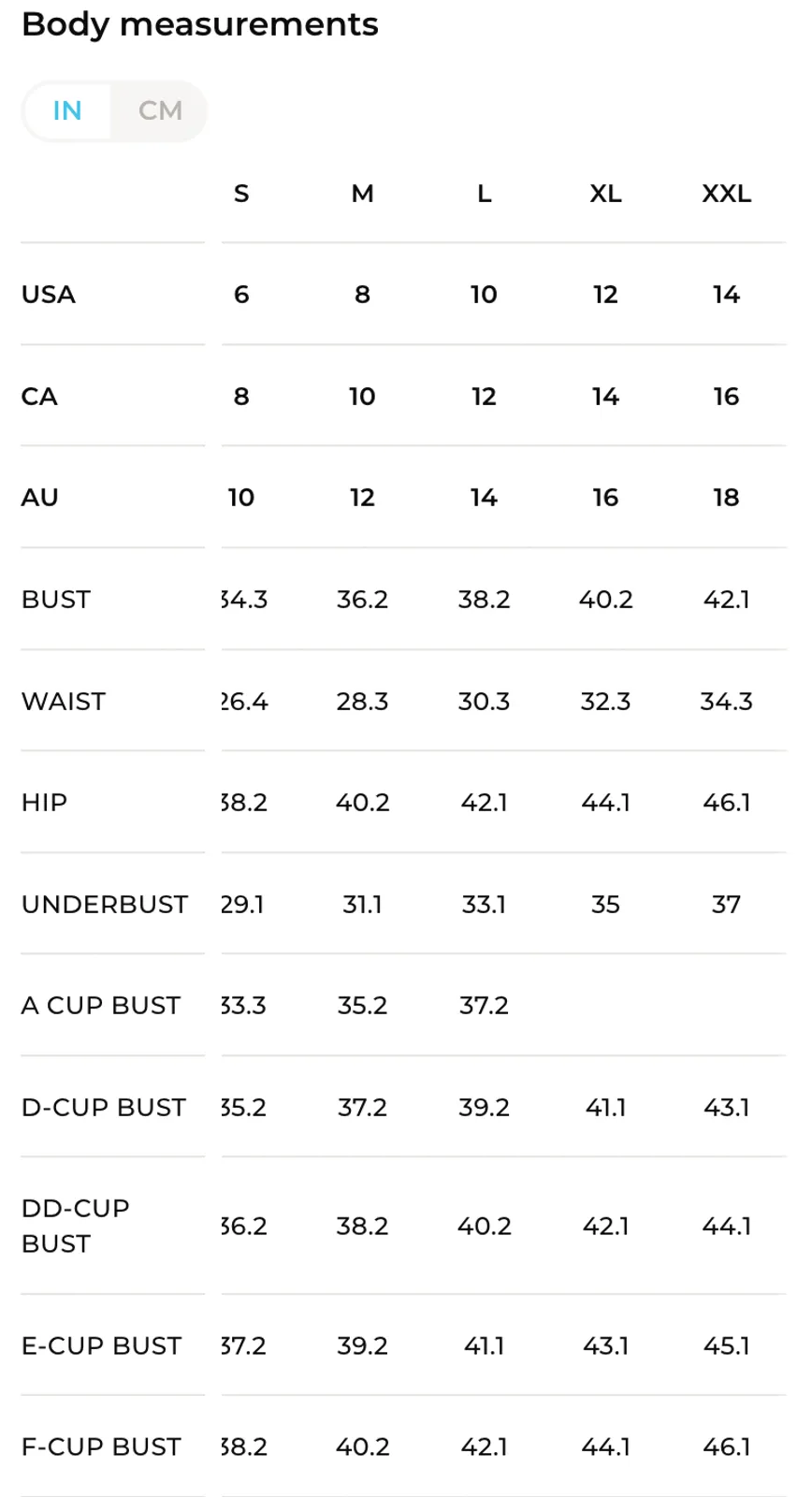812x1497 pixels.
Task: Select the S size column header
Action: [x=241, y=194]
